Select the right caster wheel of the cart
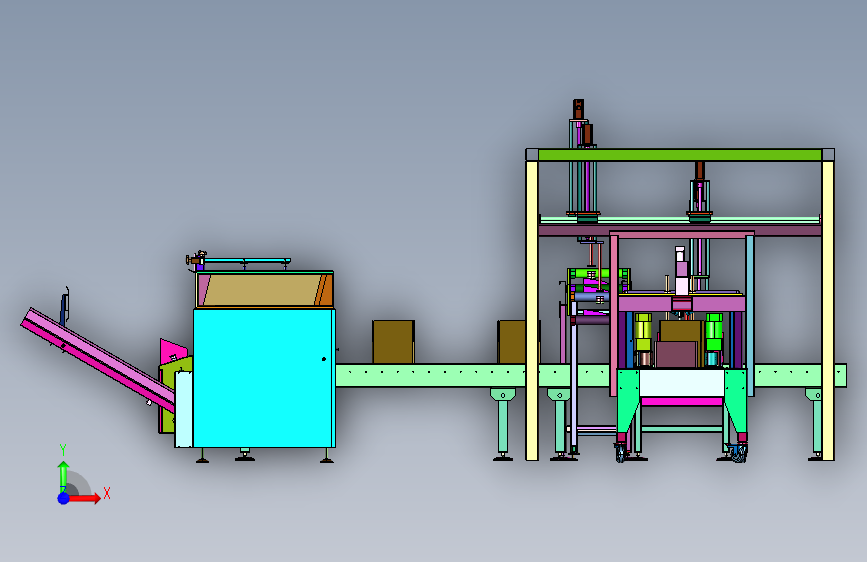 (739, 454)
